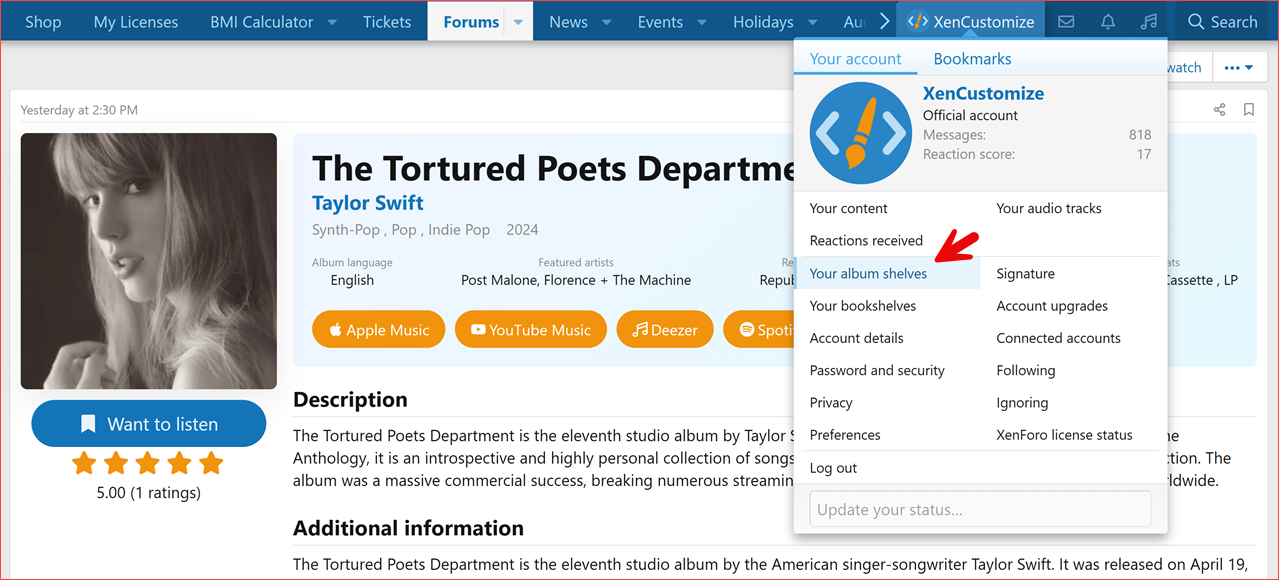Open Your content menu entry

coord(849,208)
